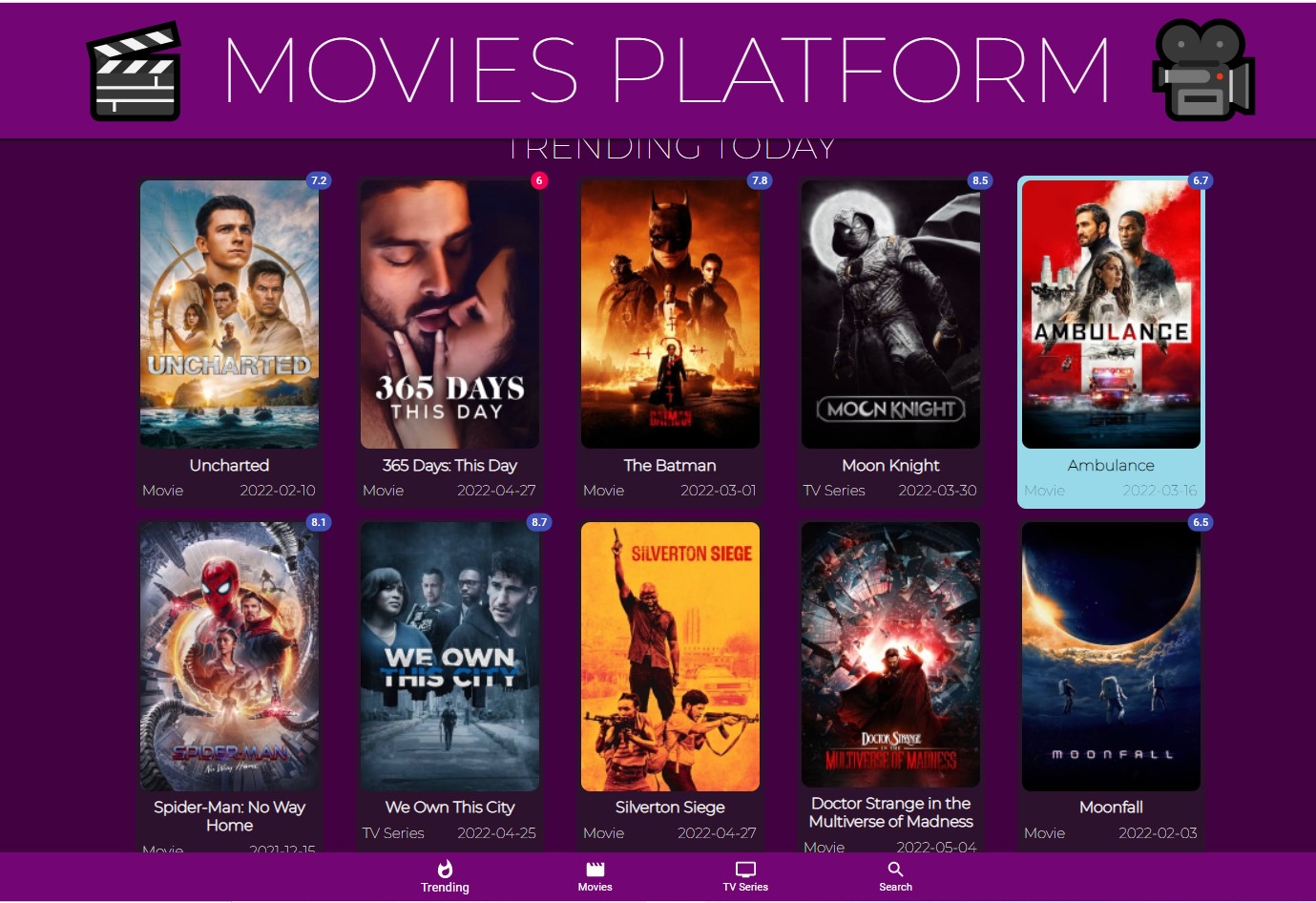This screenshot has width=1316, height=903.
Task: Click the release date 2022-03-30
Action: tap(937, 491)
